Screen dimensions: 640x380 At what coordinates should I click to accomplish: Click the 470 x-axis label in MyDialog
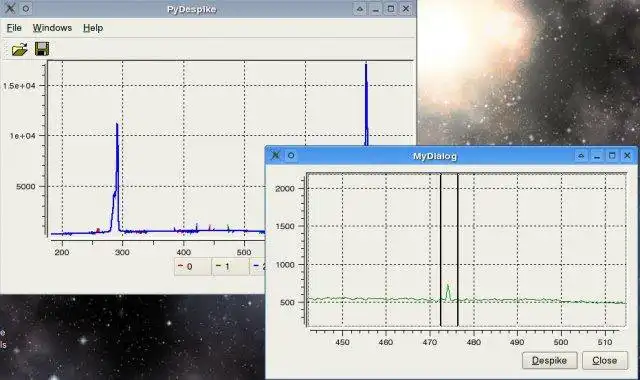tap(429, 342)
